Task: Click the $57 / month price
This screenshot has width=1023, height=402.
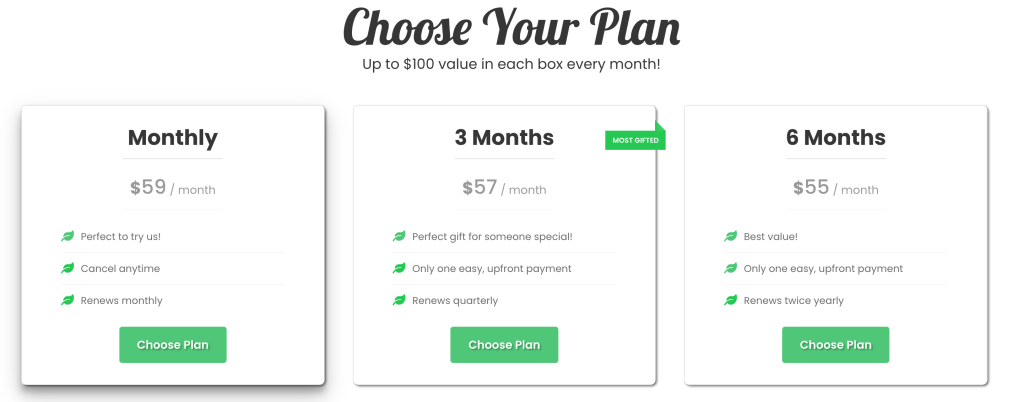Action: [x=504, y=188]
